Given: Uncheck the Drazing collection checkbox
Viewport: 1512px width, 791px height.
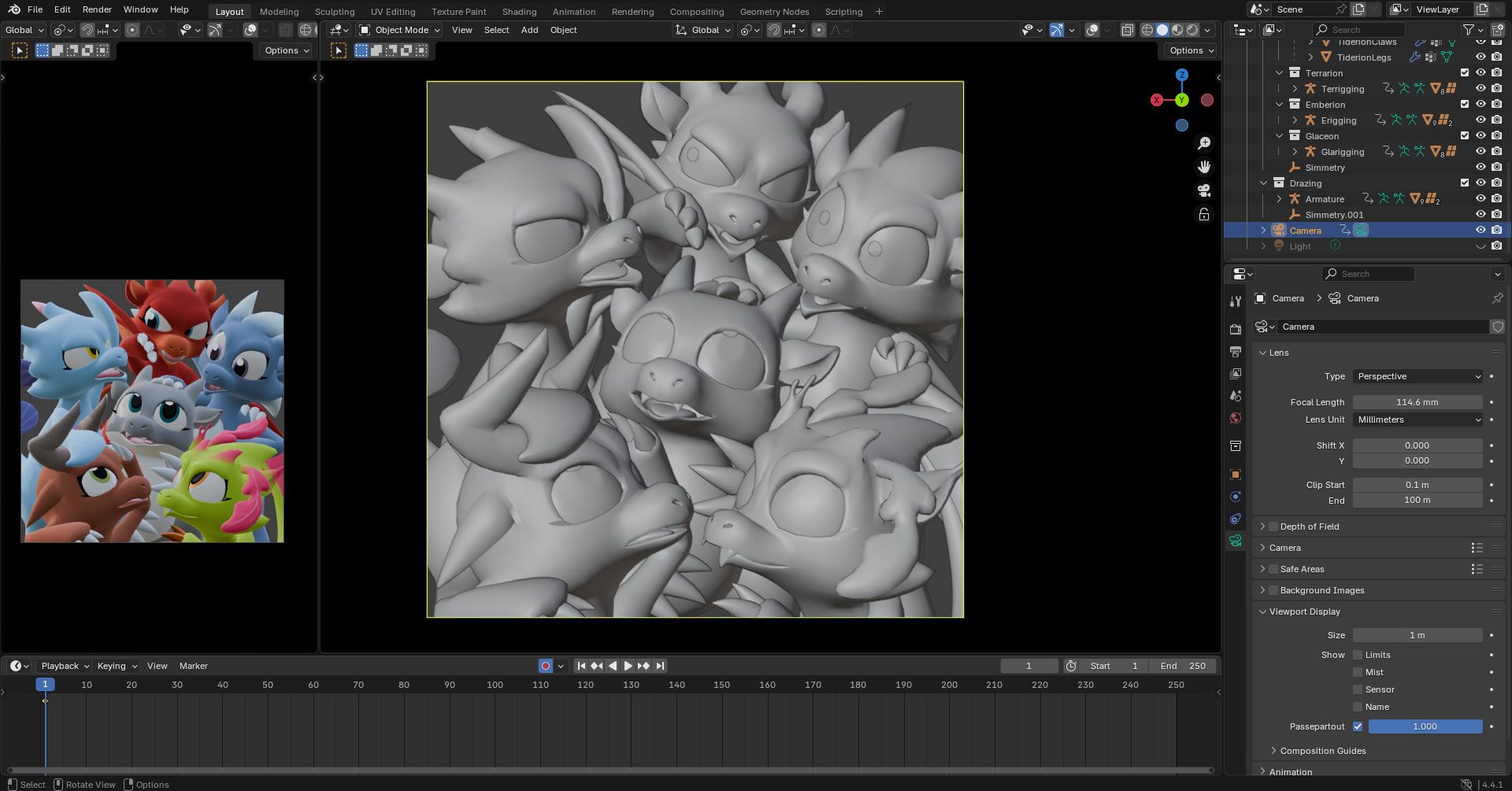Looking at the screenshot, I should pos(1465,183).
